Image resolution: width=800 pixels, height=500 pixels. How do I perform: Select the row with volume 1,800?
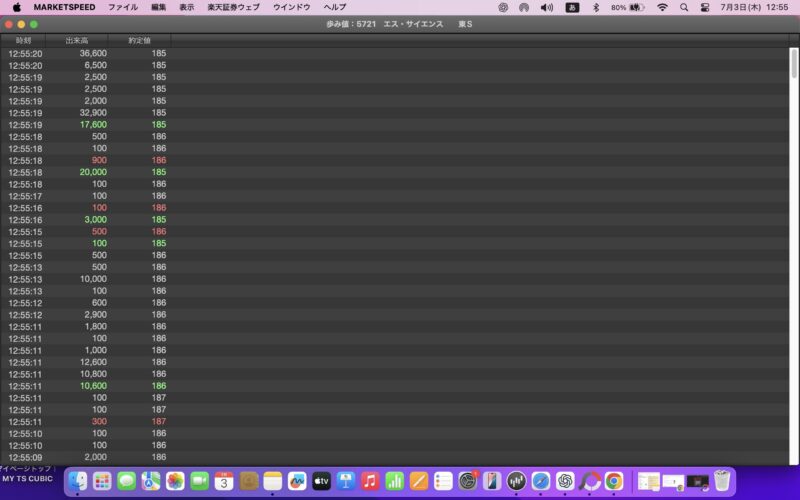[x=394, y=327]
